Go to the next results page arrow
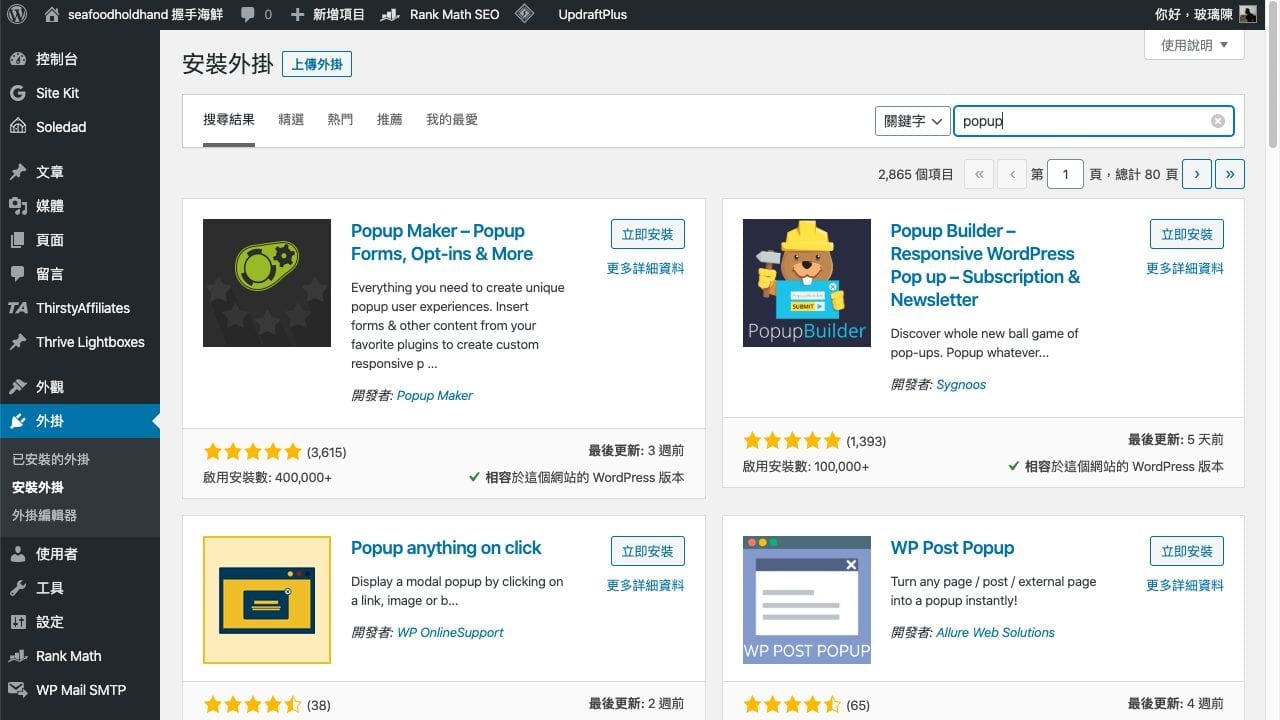The image size is (1280, 720). click(1196, 174)
